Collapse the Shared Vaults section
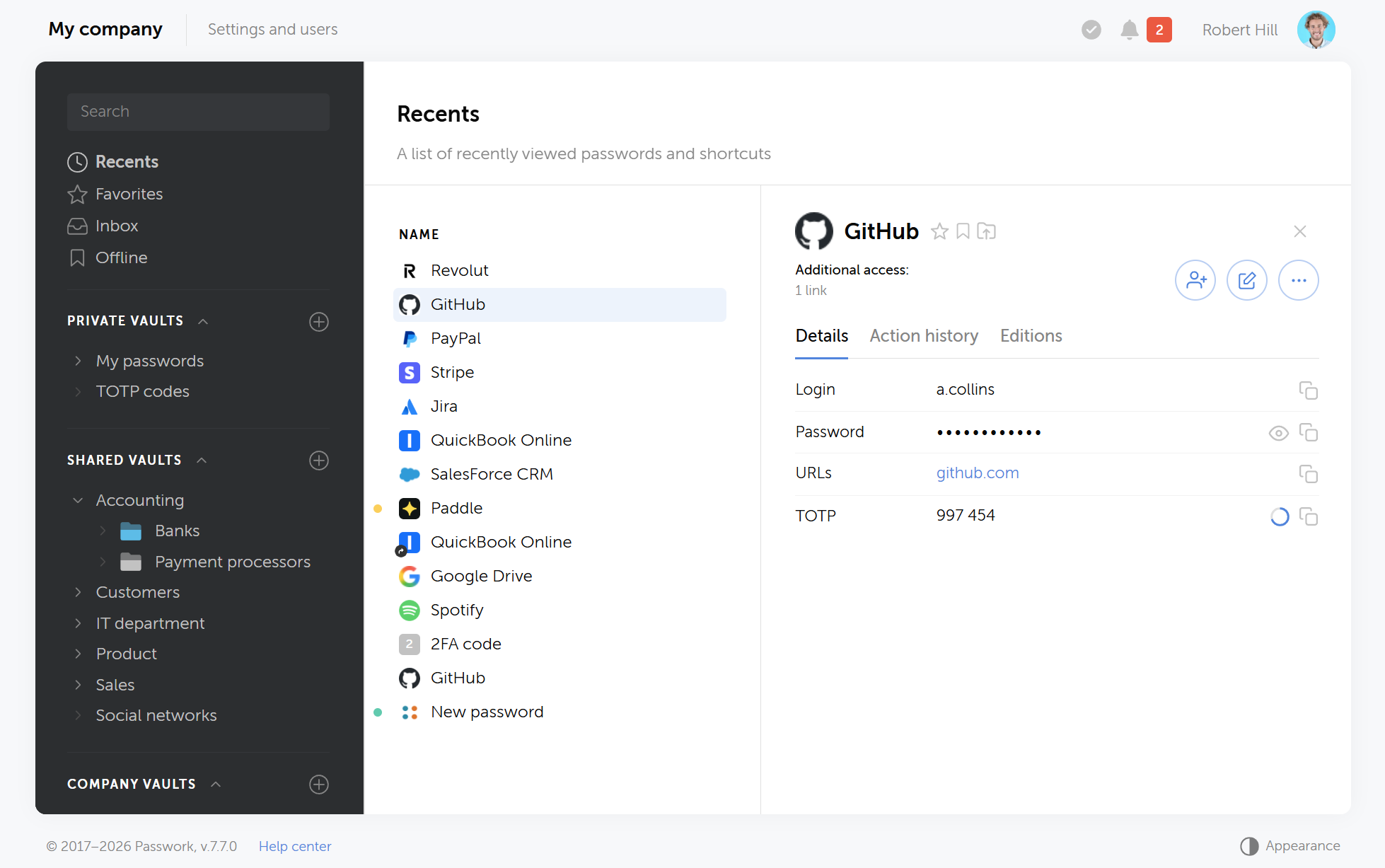This screenshot has height=868, width=1385. 202,460
